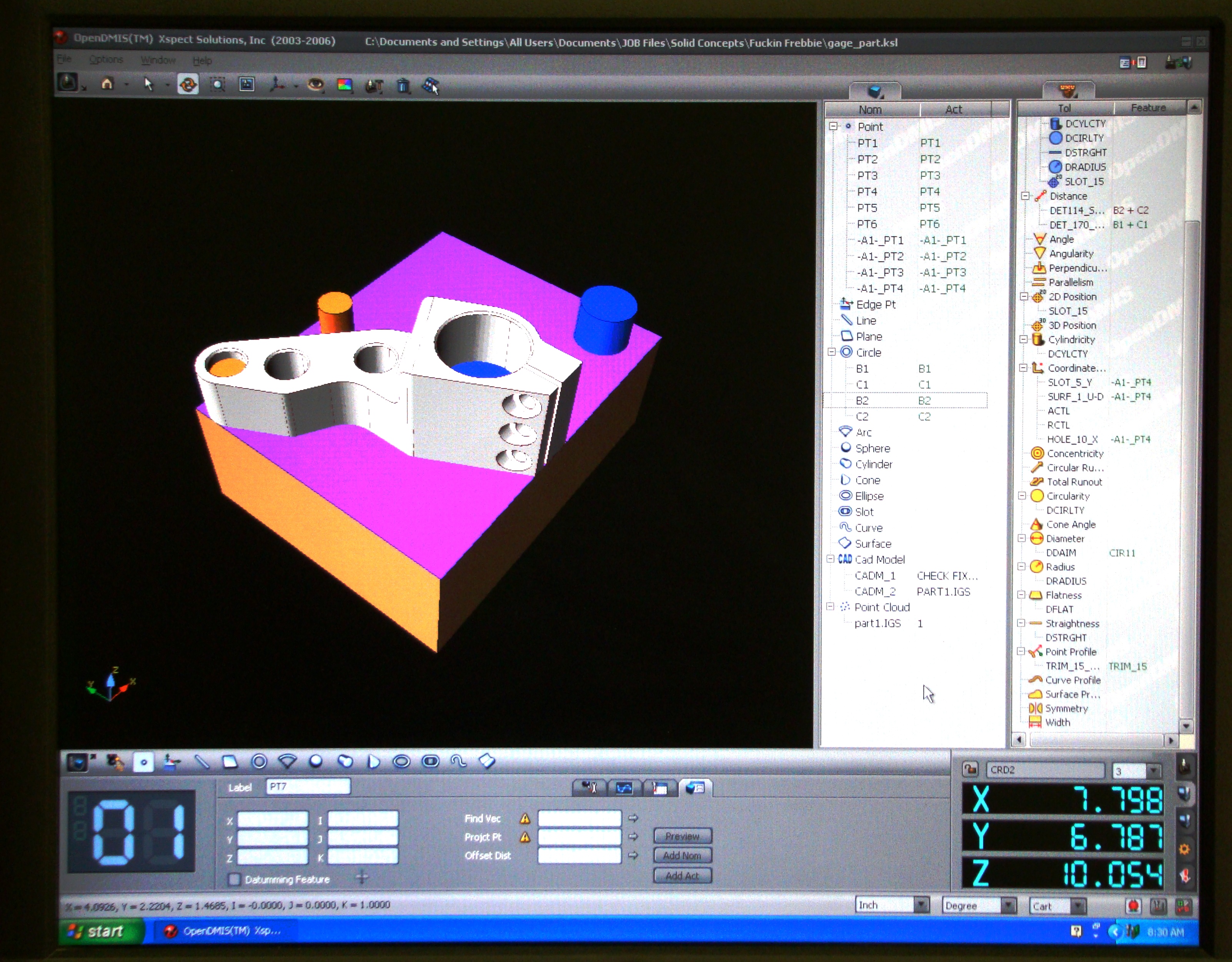Select the Ellipse feature tool in the bottom toolbar

[x=402, y=762]
